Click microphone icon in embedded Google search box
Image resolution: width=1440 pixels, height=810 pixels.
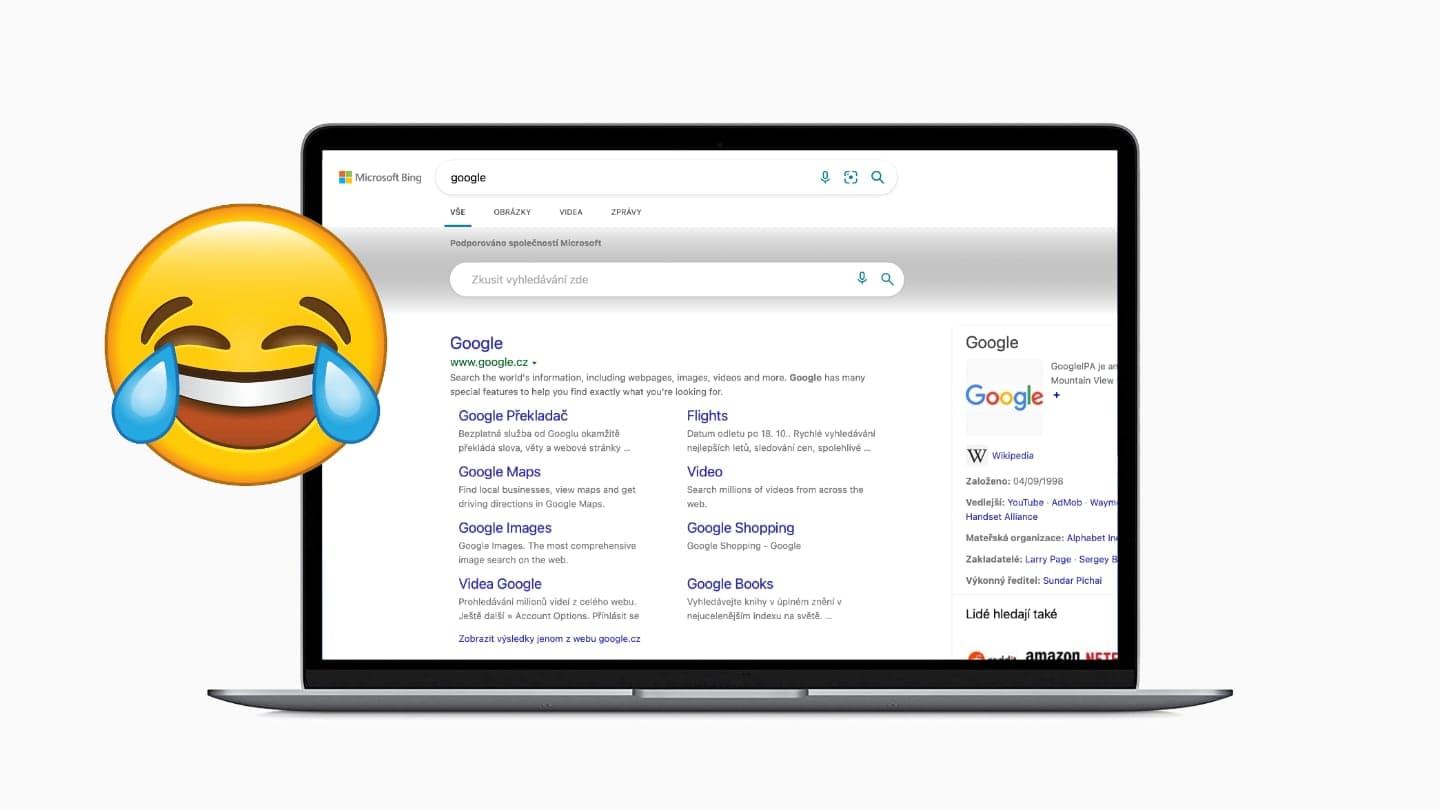(x=862, y=279)
